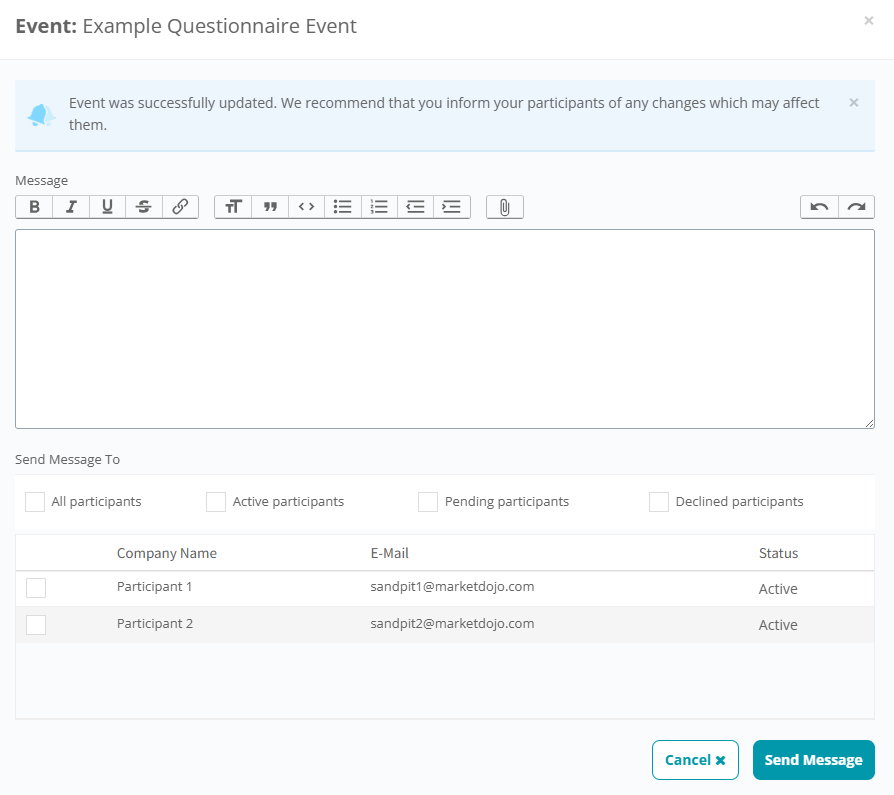Start a bulleted list
This screenshot has width=894, height=795.
point(343,206)
